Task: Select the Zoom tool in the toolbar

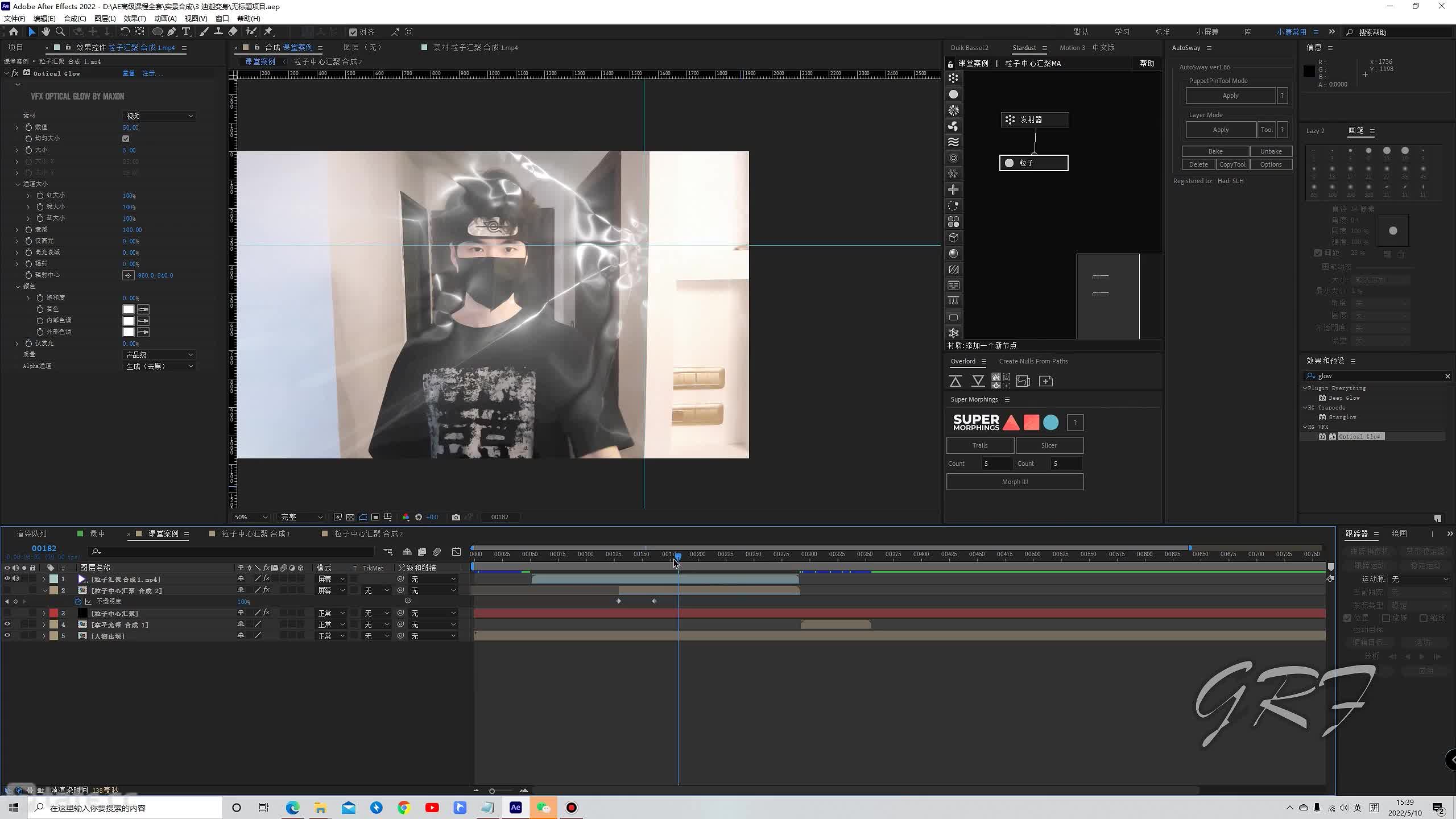Action: tap(60, 32)
